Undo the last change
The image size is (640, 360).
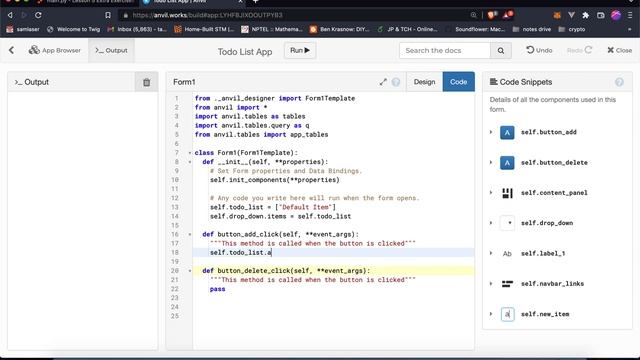coord(539,50)
